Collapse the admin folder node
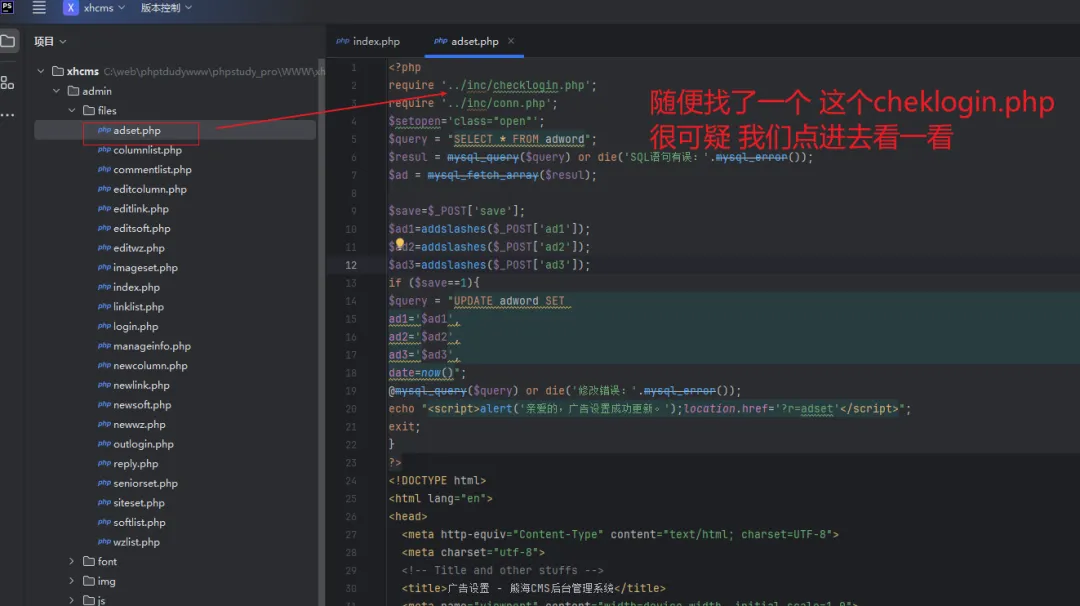The image size is (1080, 606). click(x=56, y=91)
